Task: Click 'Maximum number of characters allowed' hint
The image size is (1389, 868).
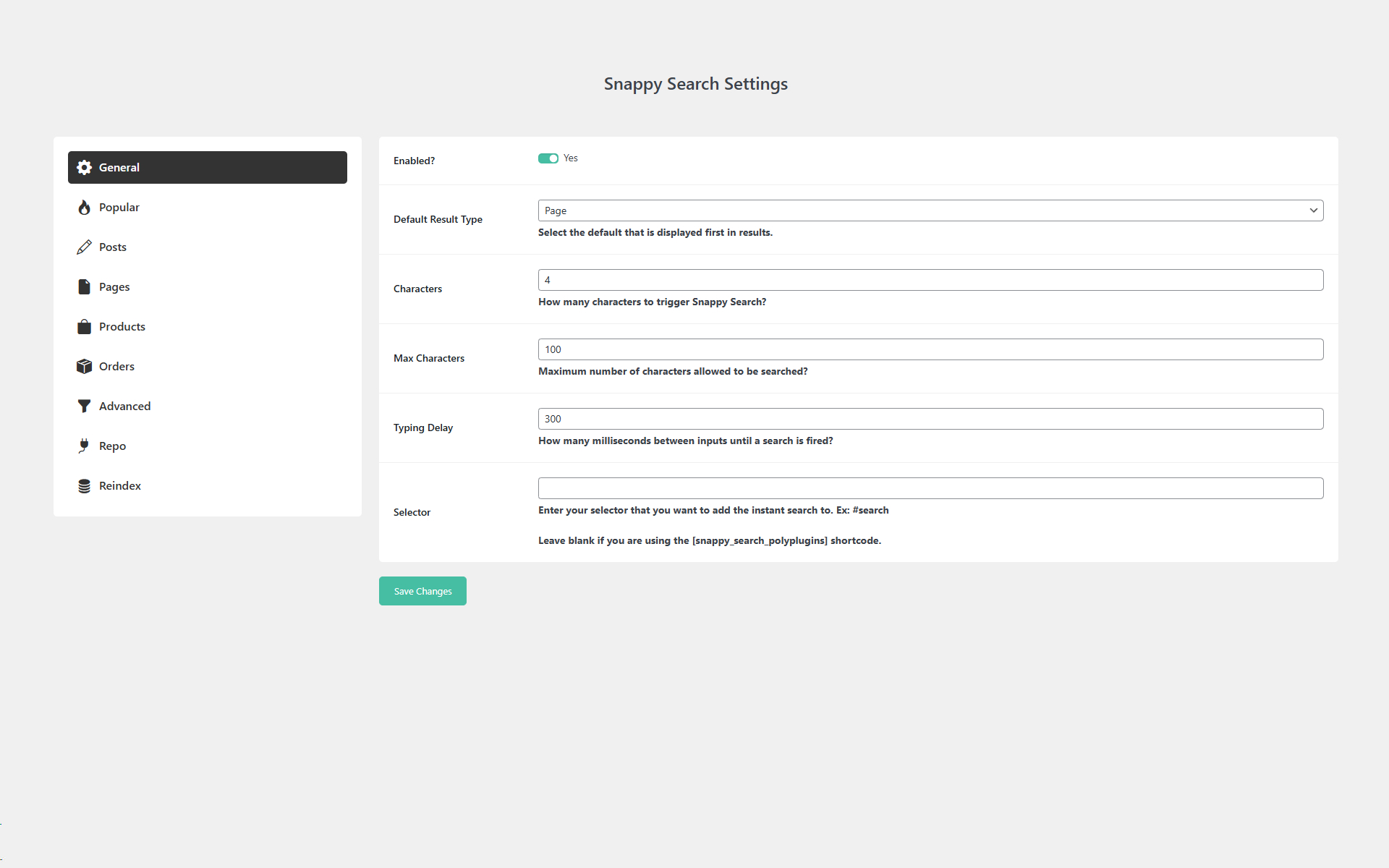Action: pos(673,371)
